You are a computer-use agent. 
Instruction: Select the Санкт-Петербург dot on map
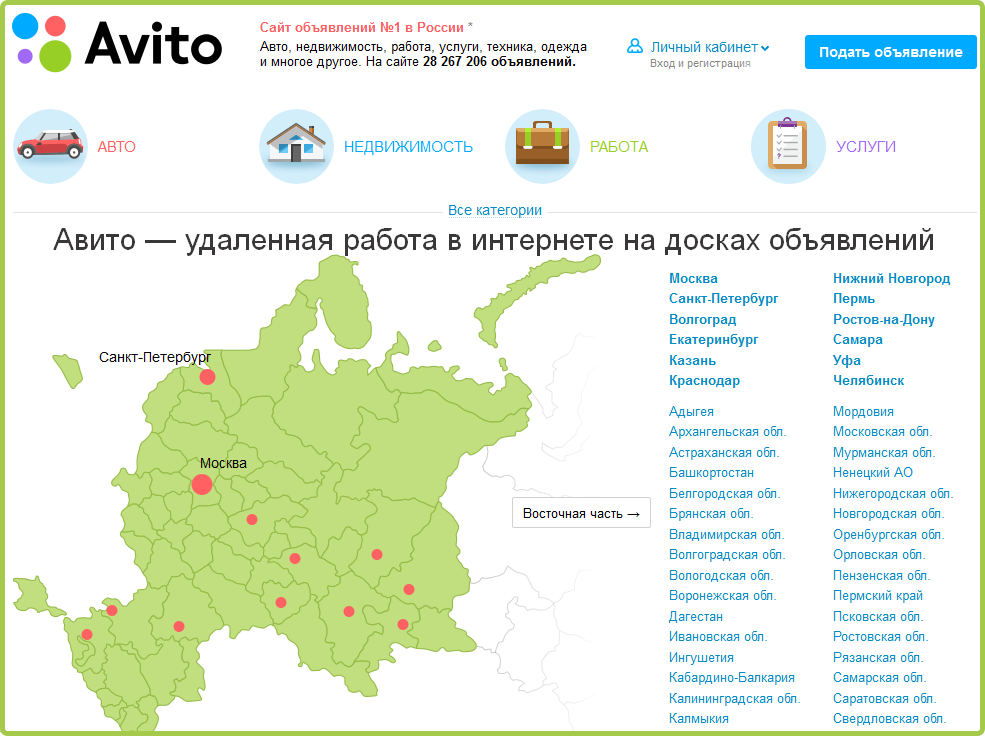coord(207,377)
